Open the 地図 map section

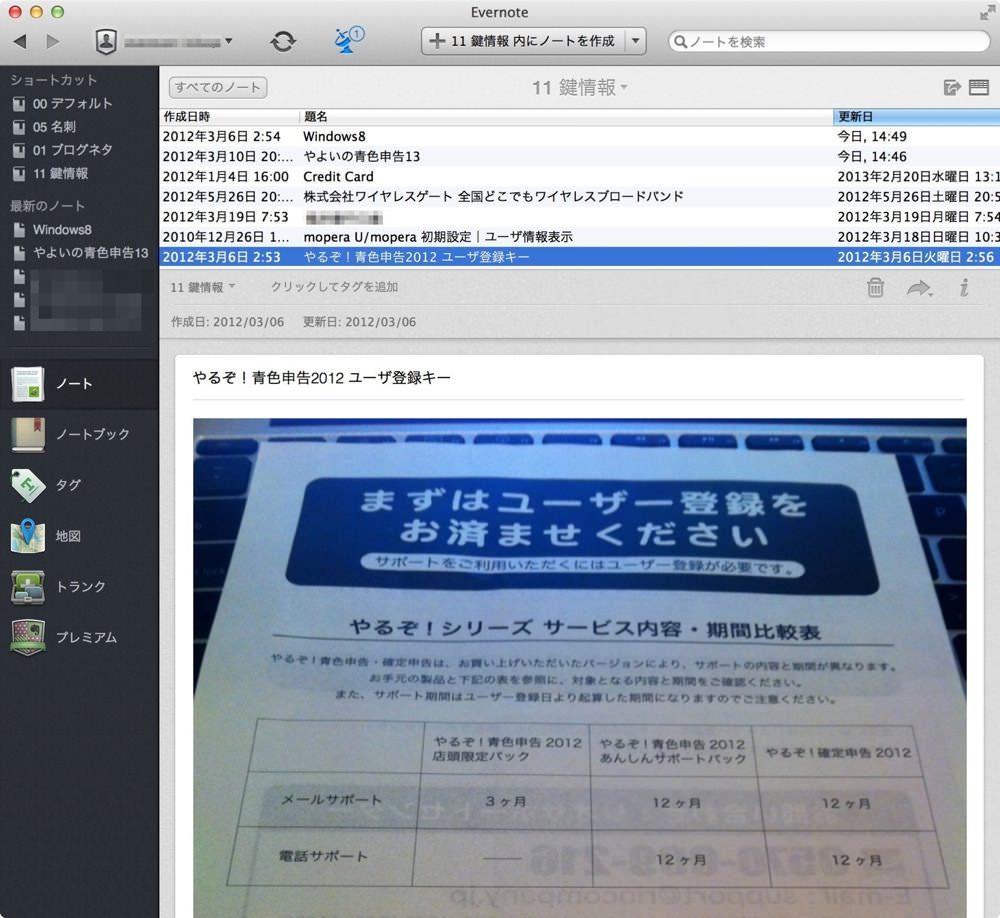[x=79, y=536]
